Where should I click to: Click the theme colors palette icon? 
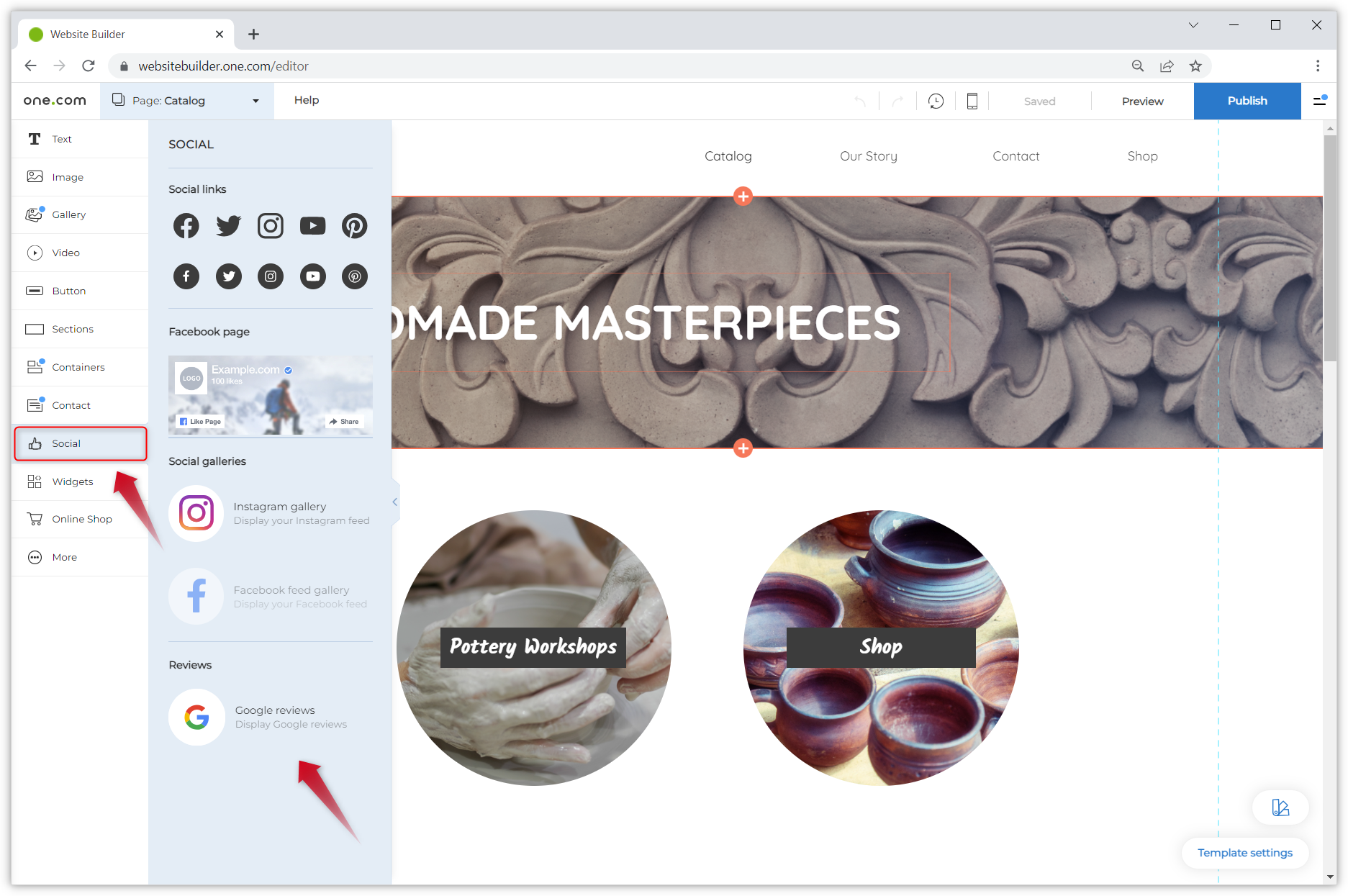tap(1280, 807)
